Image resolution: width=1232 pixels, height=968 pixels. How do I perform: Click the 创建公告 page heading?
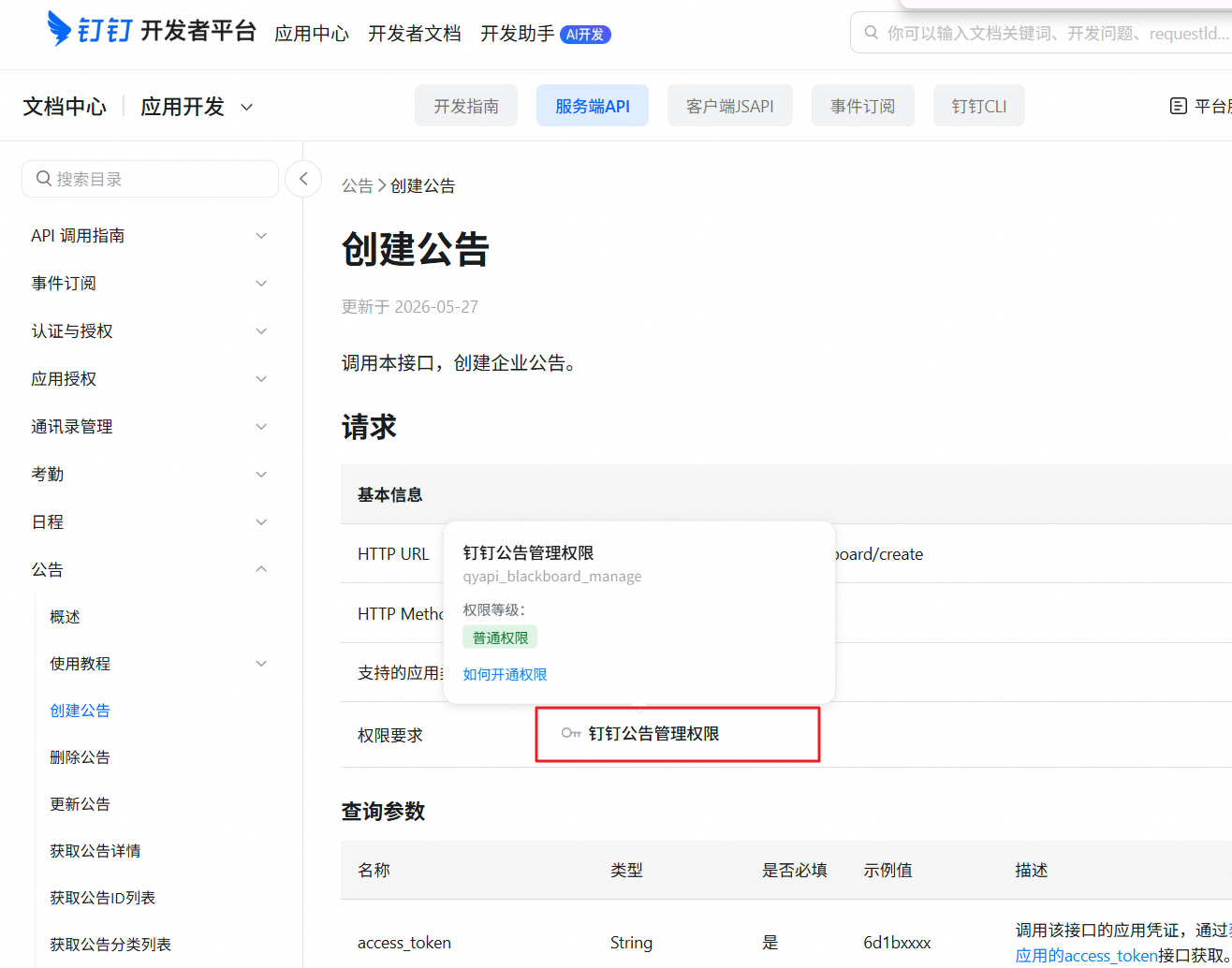pos(416,250)
